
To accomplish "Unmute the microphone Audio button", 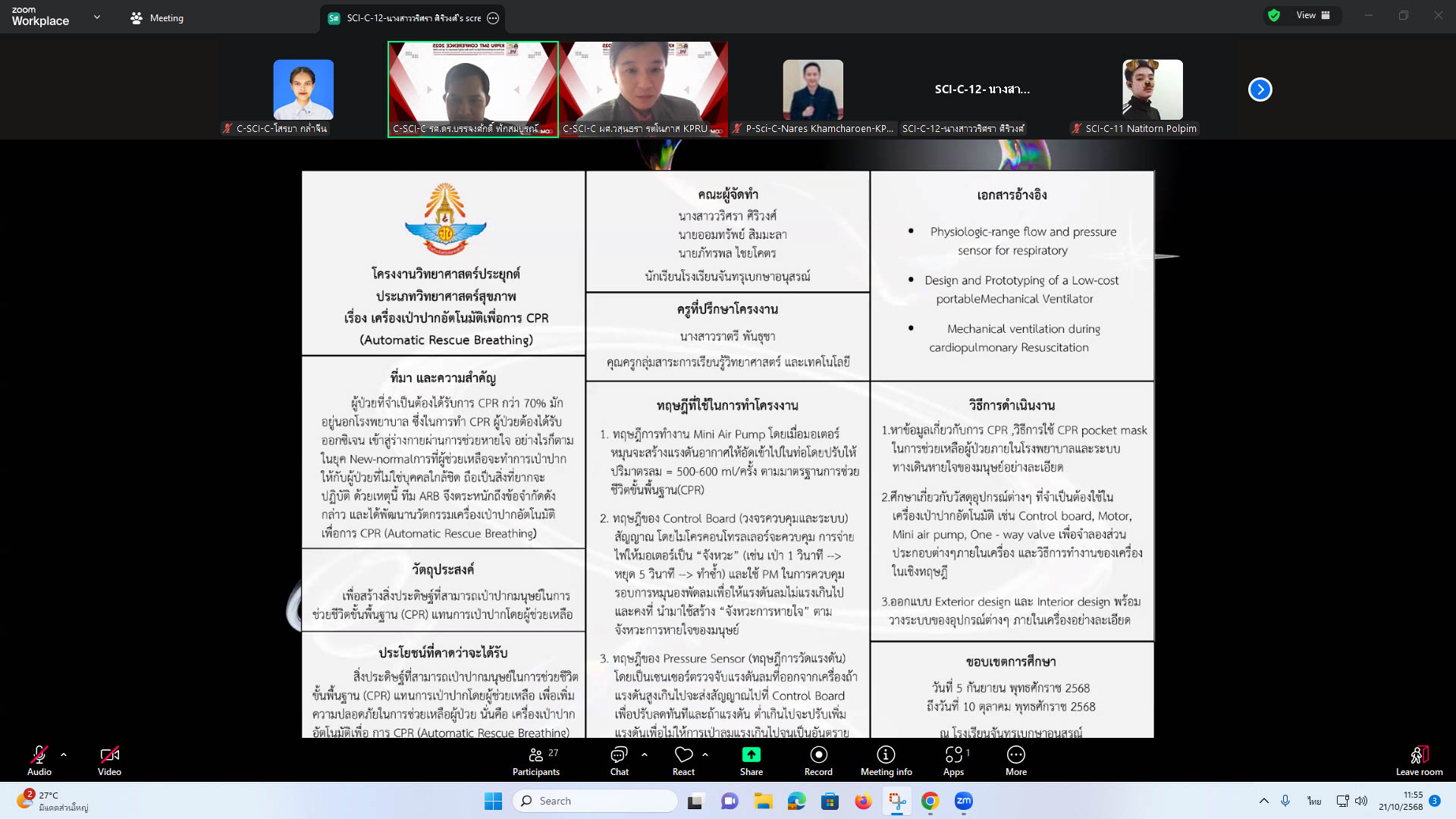I will coord(39,761).
